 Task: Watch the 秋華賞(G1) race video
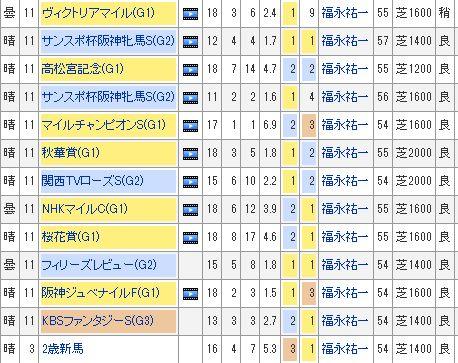pyautogui.click(x=191, y=154)
